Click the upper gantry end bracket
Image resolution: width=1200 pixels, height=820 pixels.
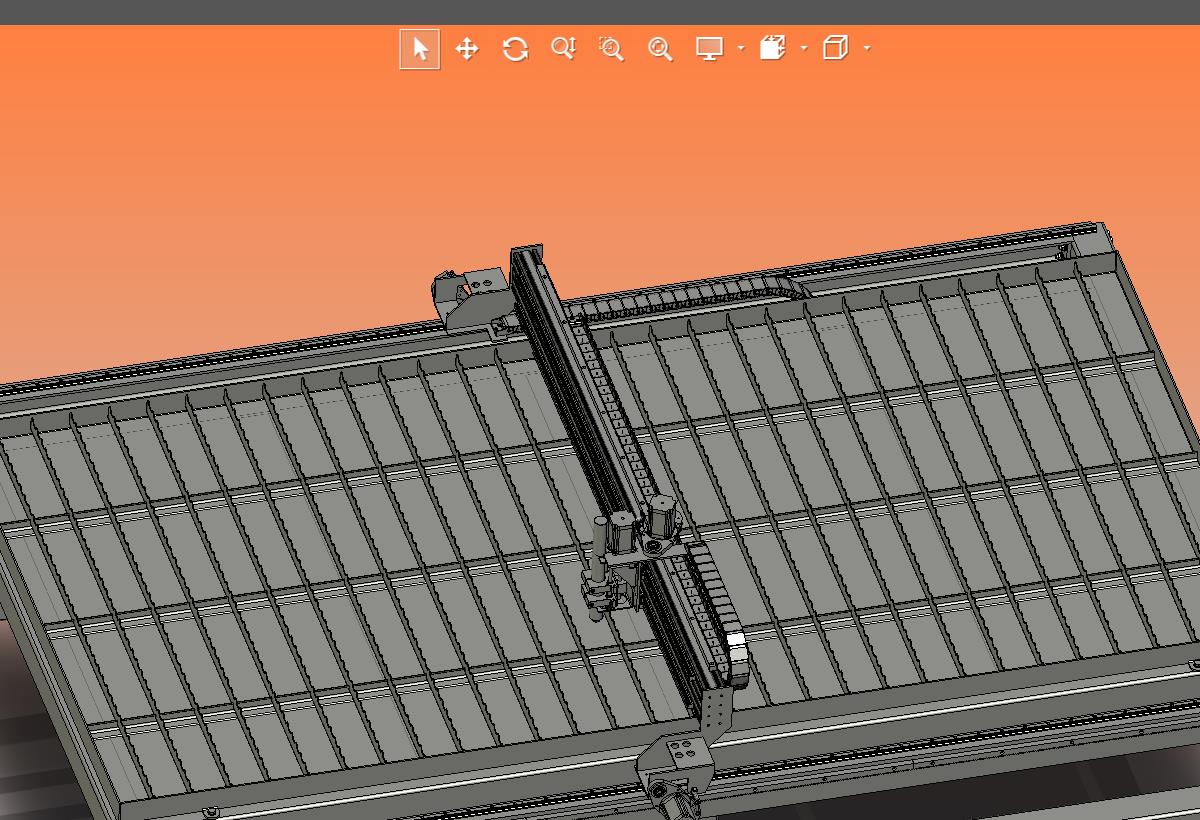[x=472, y=298]
